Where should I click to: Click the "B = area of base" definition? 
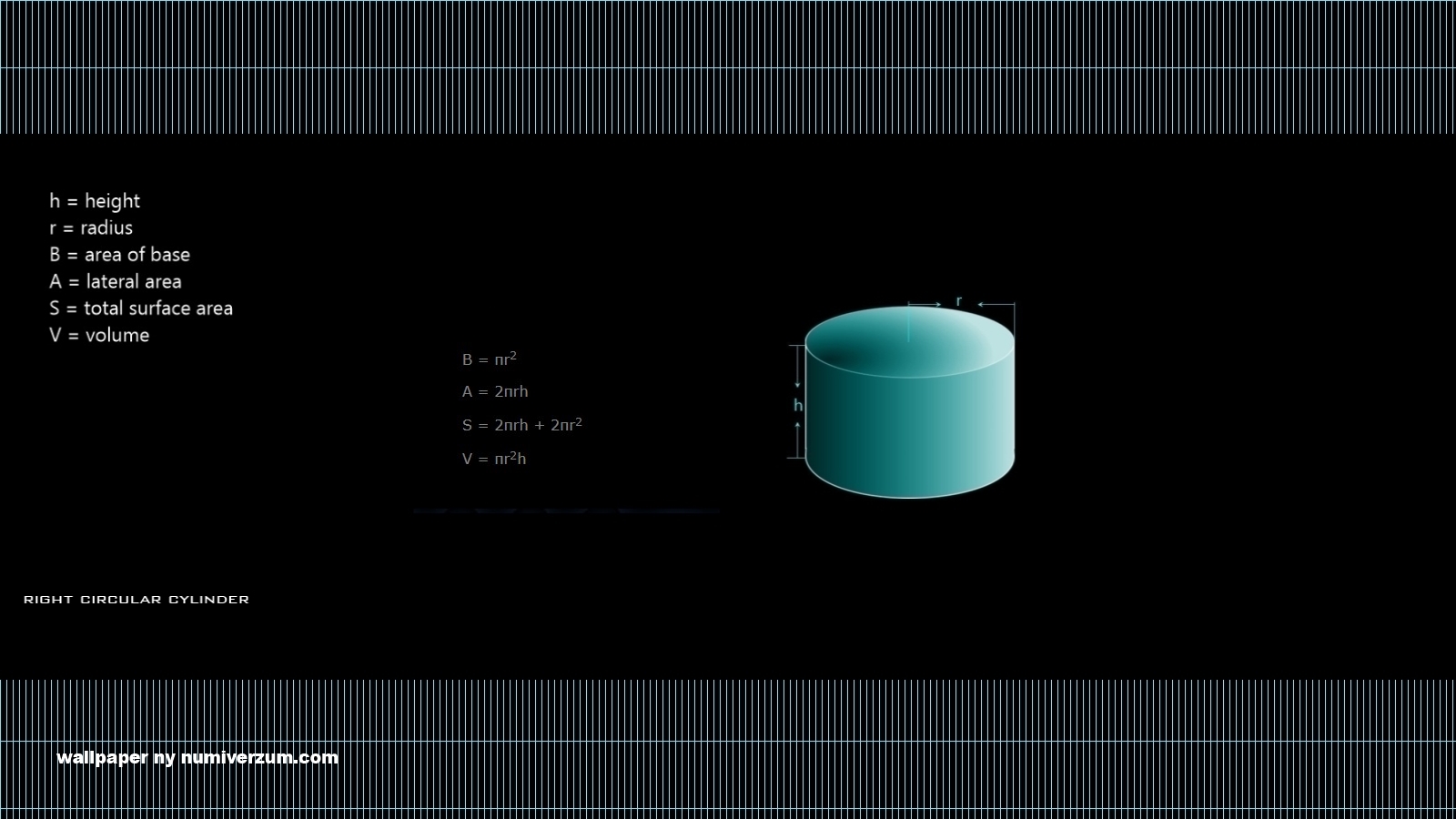click(x=119, y=255)
